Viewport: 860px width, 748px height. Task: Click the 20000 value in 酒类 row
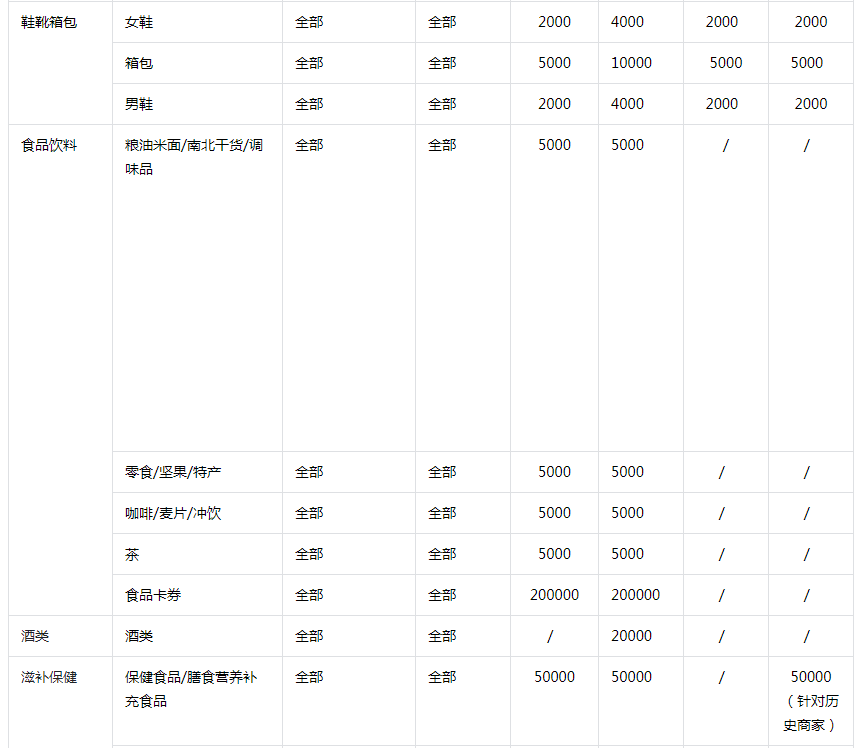point(640,635)
